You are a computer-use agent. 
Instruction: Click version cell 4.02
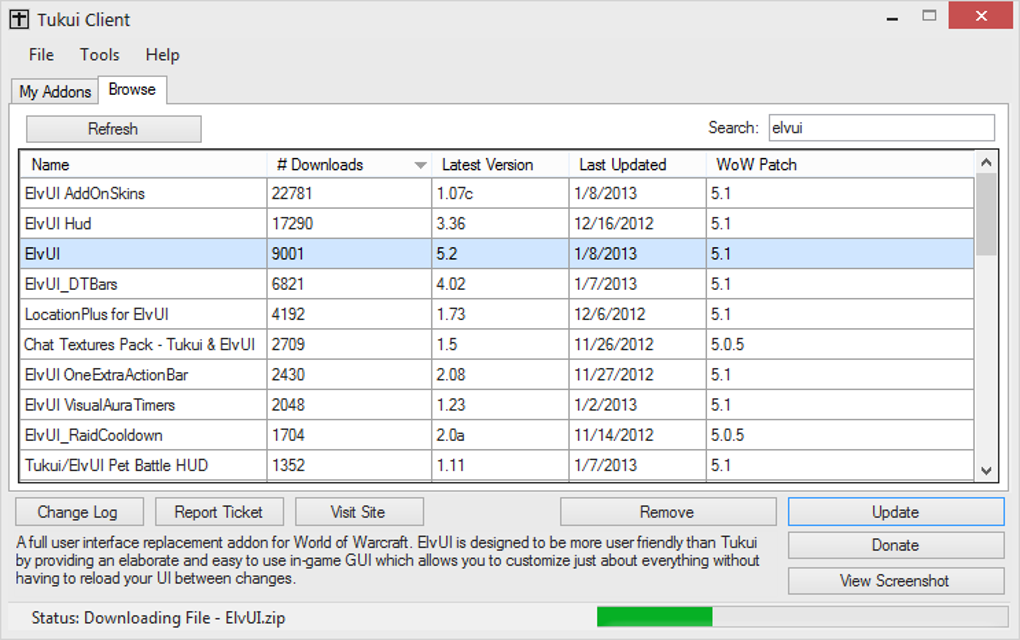451,284
